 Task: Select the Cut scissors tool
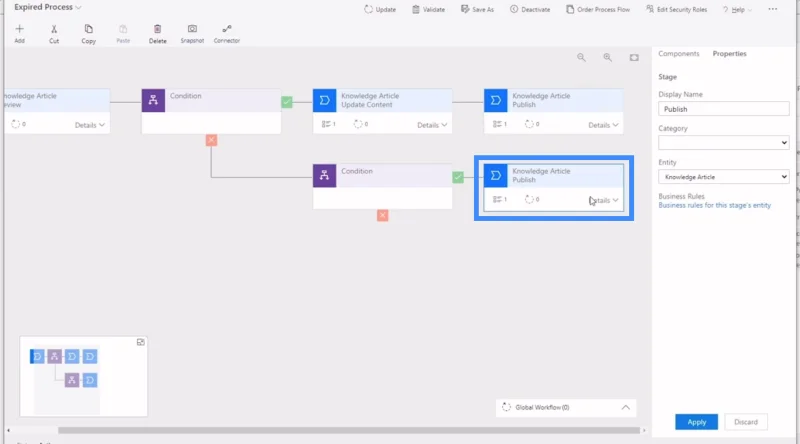pyautogui.click(x=54, y=34)
